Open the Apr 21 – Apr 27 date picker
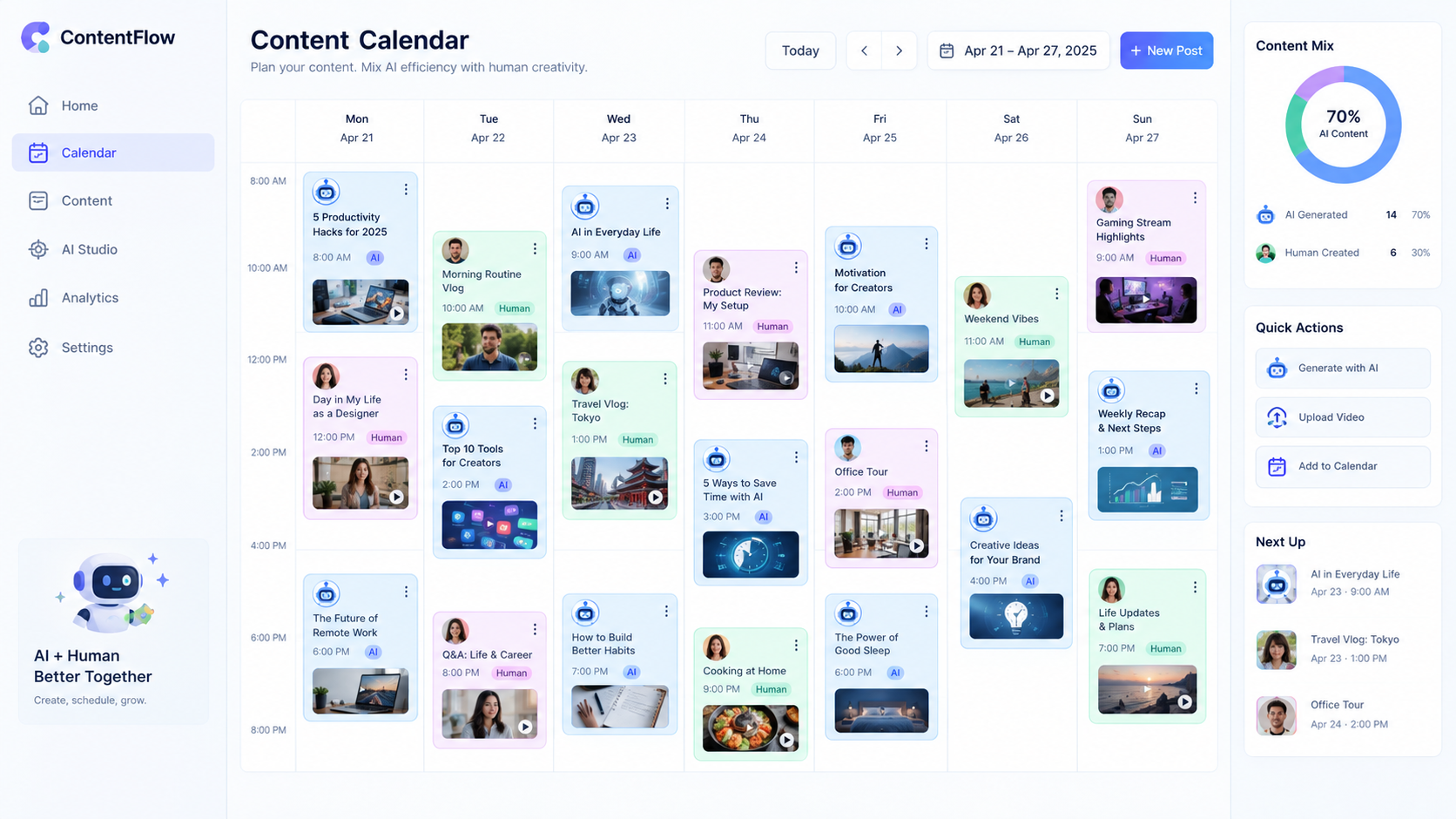The image size is (1456, 819). coord(1018,51)
